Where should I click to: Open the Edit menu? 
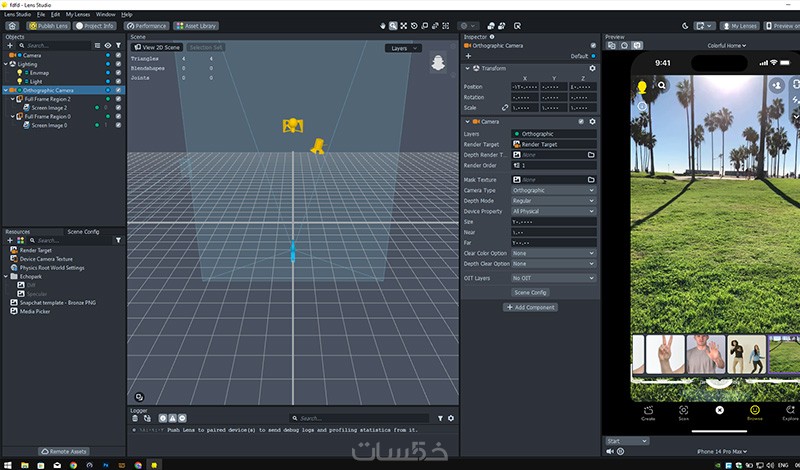[55, 15]
